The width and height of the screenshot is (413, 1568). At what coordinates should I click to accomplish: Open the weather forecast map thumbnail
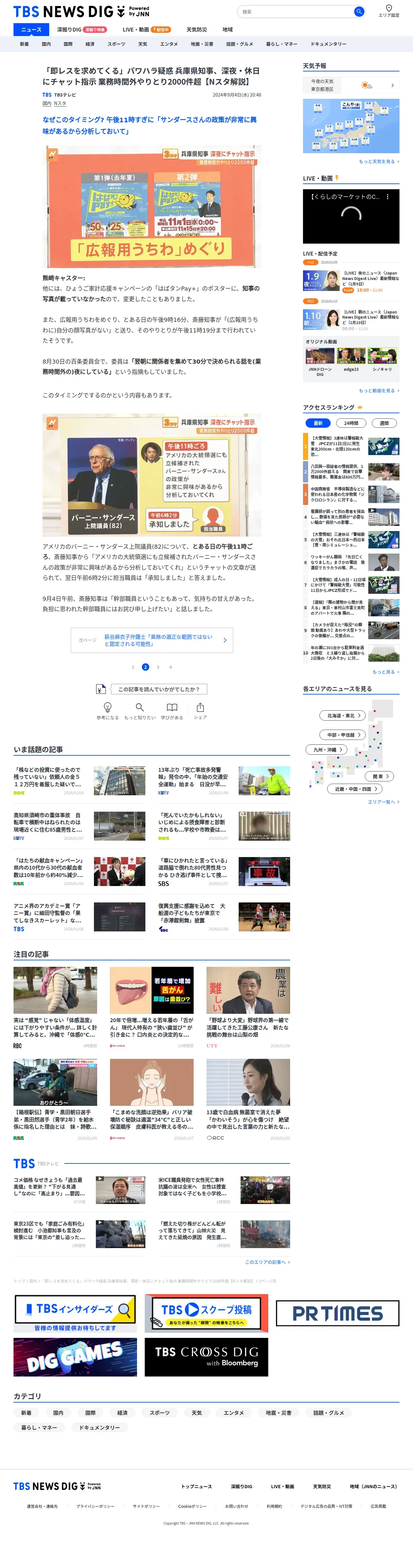(x=351, y=126)
